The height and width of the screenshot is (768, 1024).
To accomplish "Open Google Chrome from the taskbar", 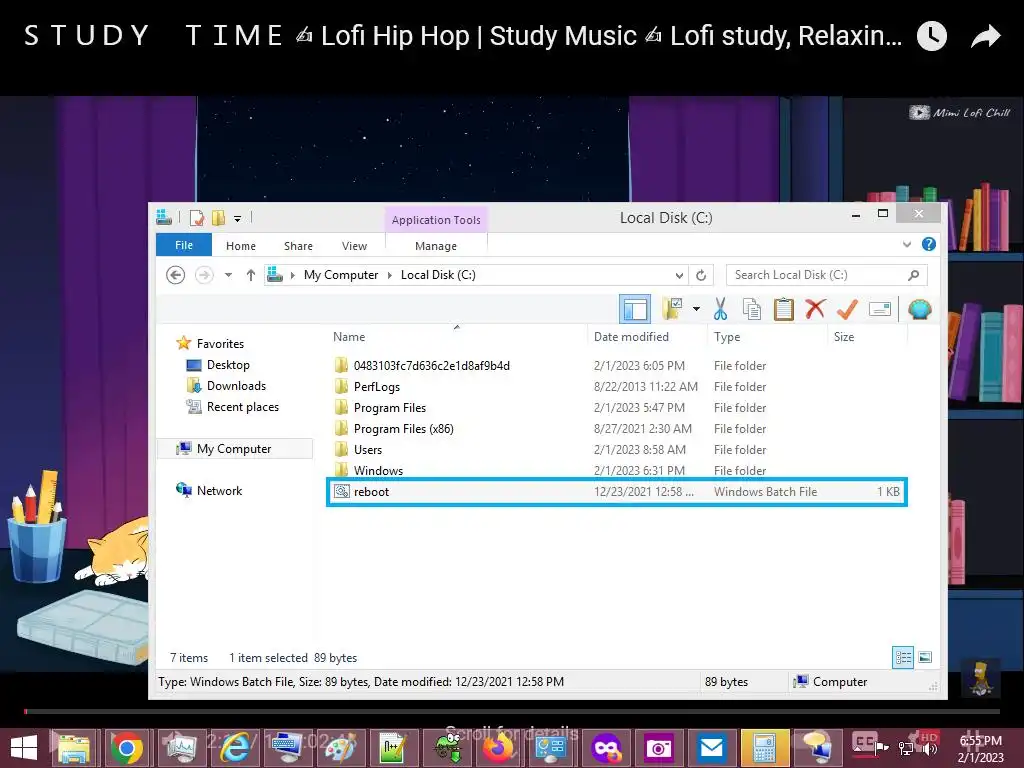I will pyautogui.click(x=127, y=748).
